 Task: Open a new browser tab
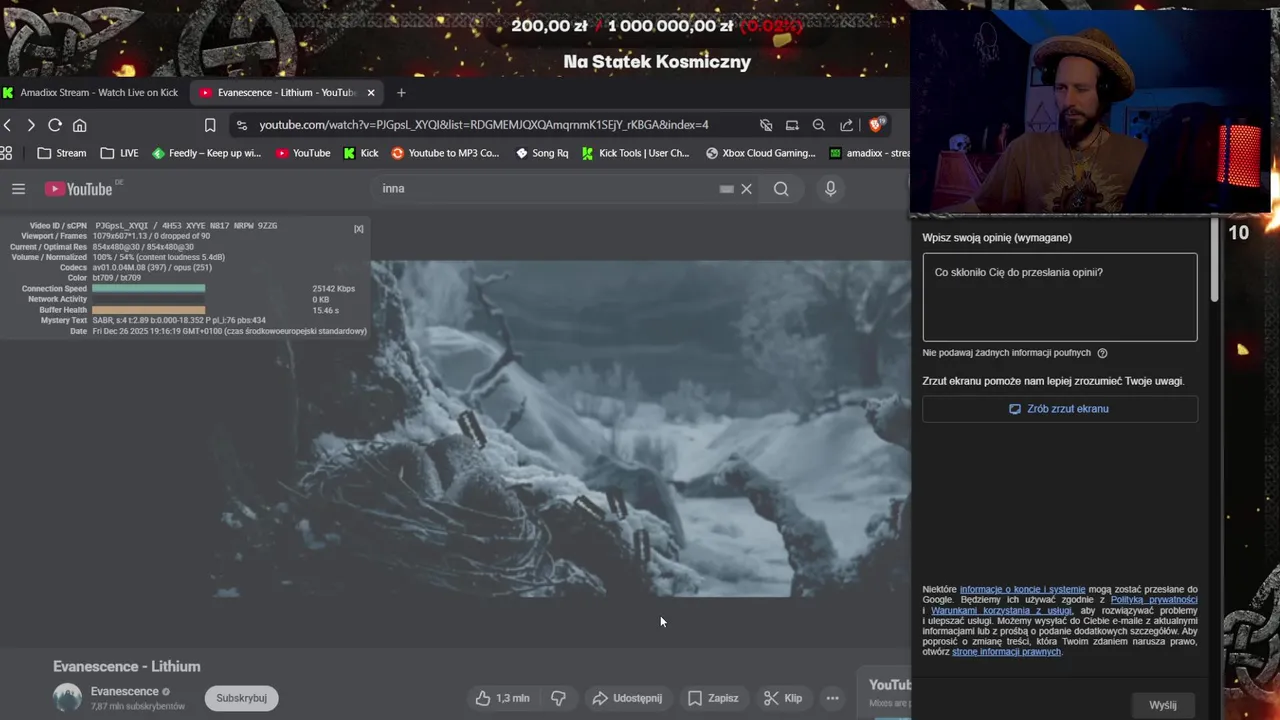(x=401, y=93)
